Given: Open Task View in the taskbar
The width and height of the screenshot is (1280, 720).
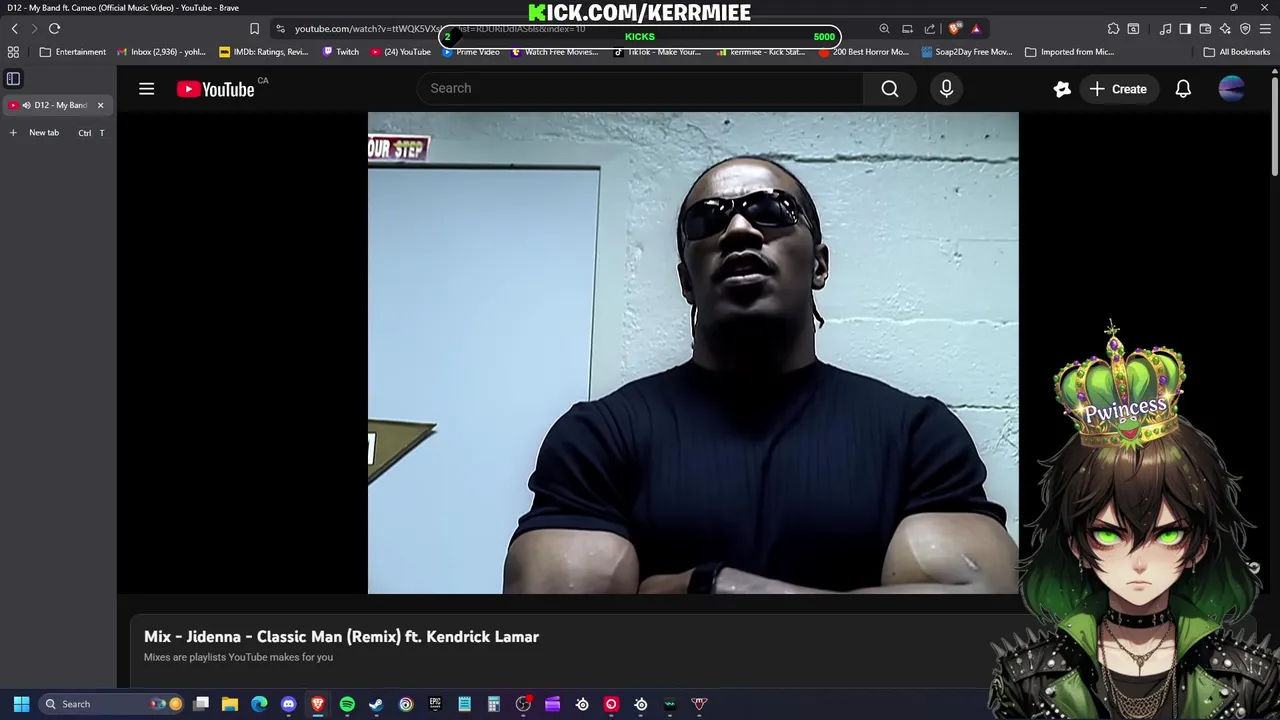Looking at the screenshot, I should point(201,704).
